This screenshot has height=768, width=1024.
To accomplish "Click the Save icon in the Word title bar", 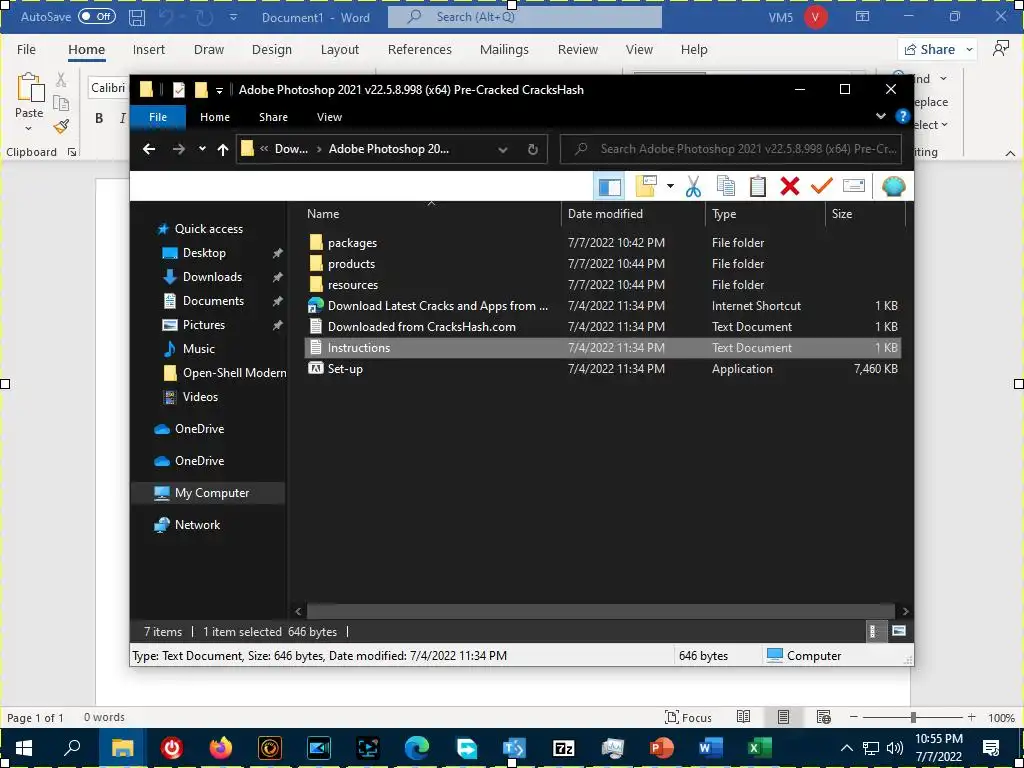I will [x=136, y=17].
